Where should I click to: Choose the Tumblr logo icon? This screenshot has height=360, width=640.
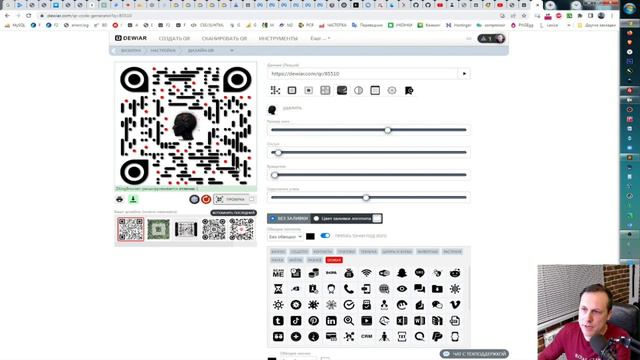coord(278,321)
